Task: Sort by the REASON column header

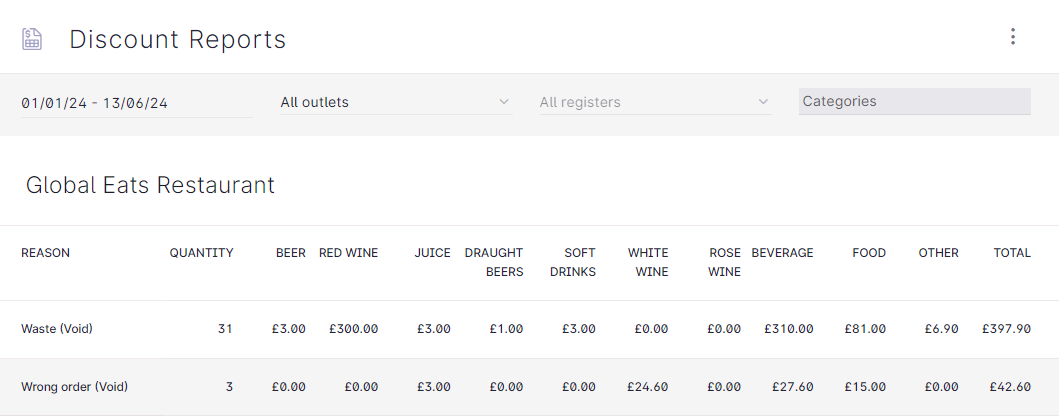Action: [x=45, y=253]
